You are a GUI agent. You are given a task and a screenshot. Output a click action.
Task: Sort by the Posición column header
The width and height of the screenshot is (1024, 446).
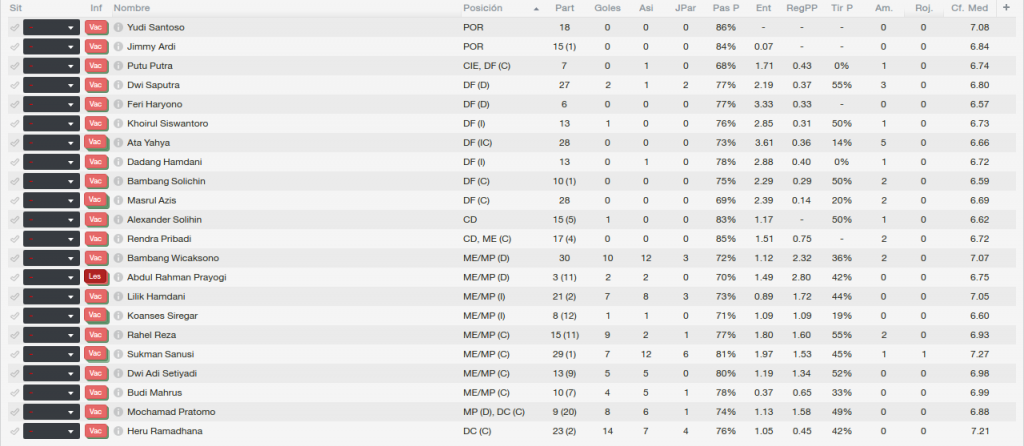483,8
